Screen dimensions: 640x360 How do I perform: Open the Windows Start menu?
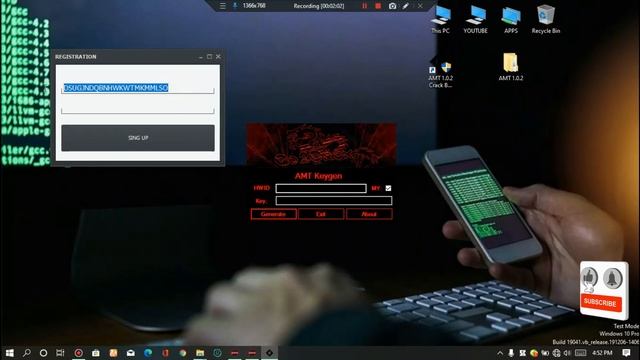pos(9,353)
